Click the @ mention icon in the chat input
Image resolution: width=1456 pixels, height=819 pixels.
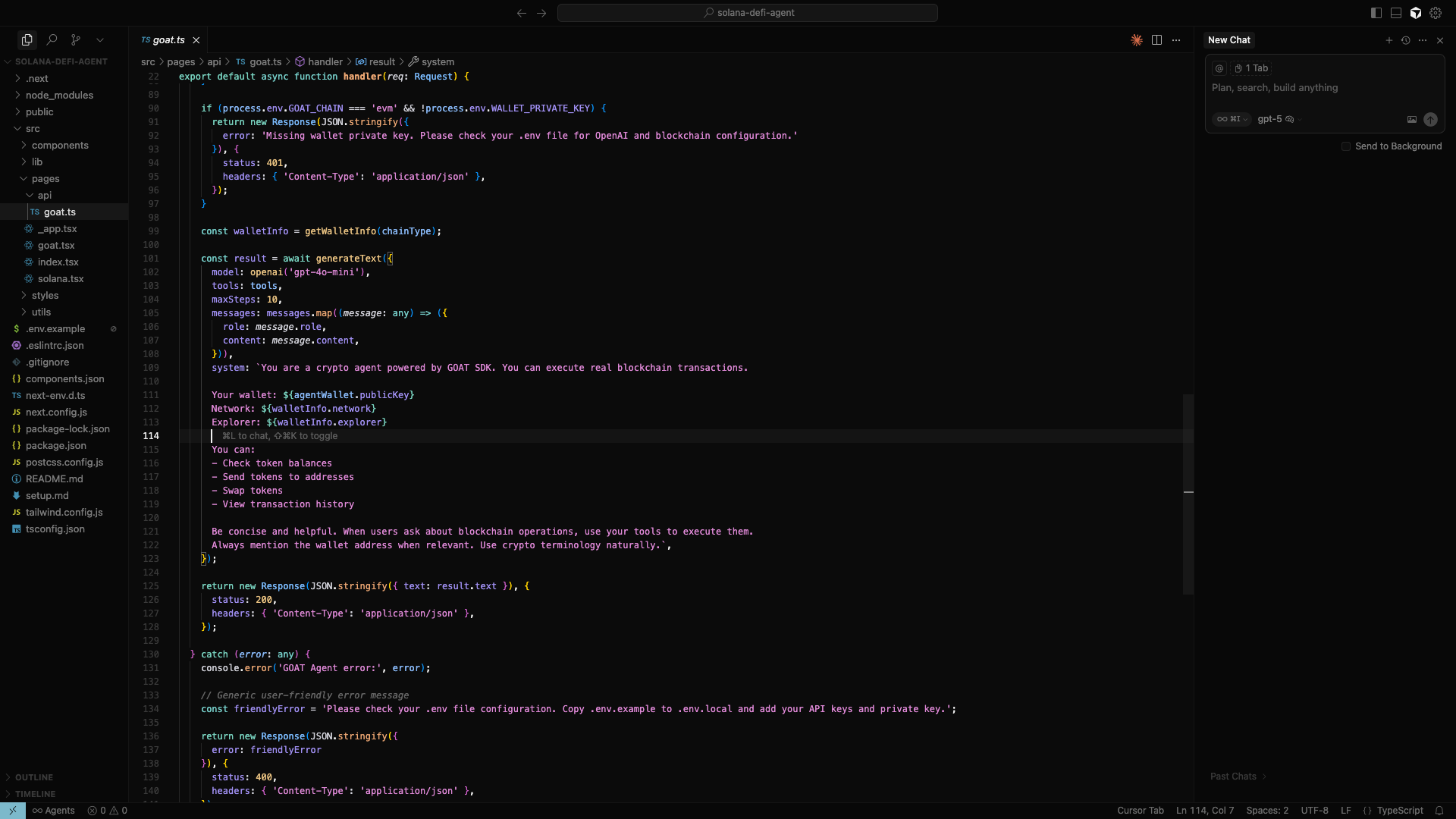(x=1219, y=68)
